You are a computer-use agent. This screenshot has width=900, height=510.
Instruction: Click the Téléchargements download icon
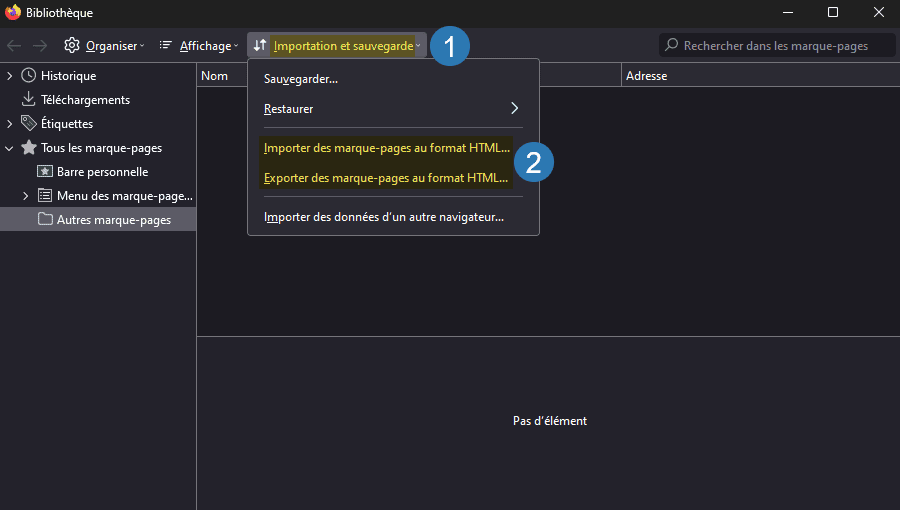tap(28, 99)
